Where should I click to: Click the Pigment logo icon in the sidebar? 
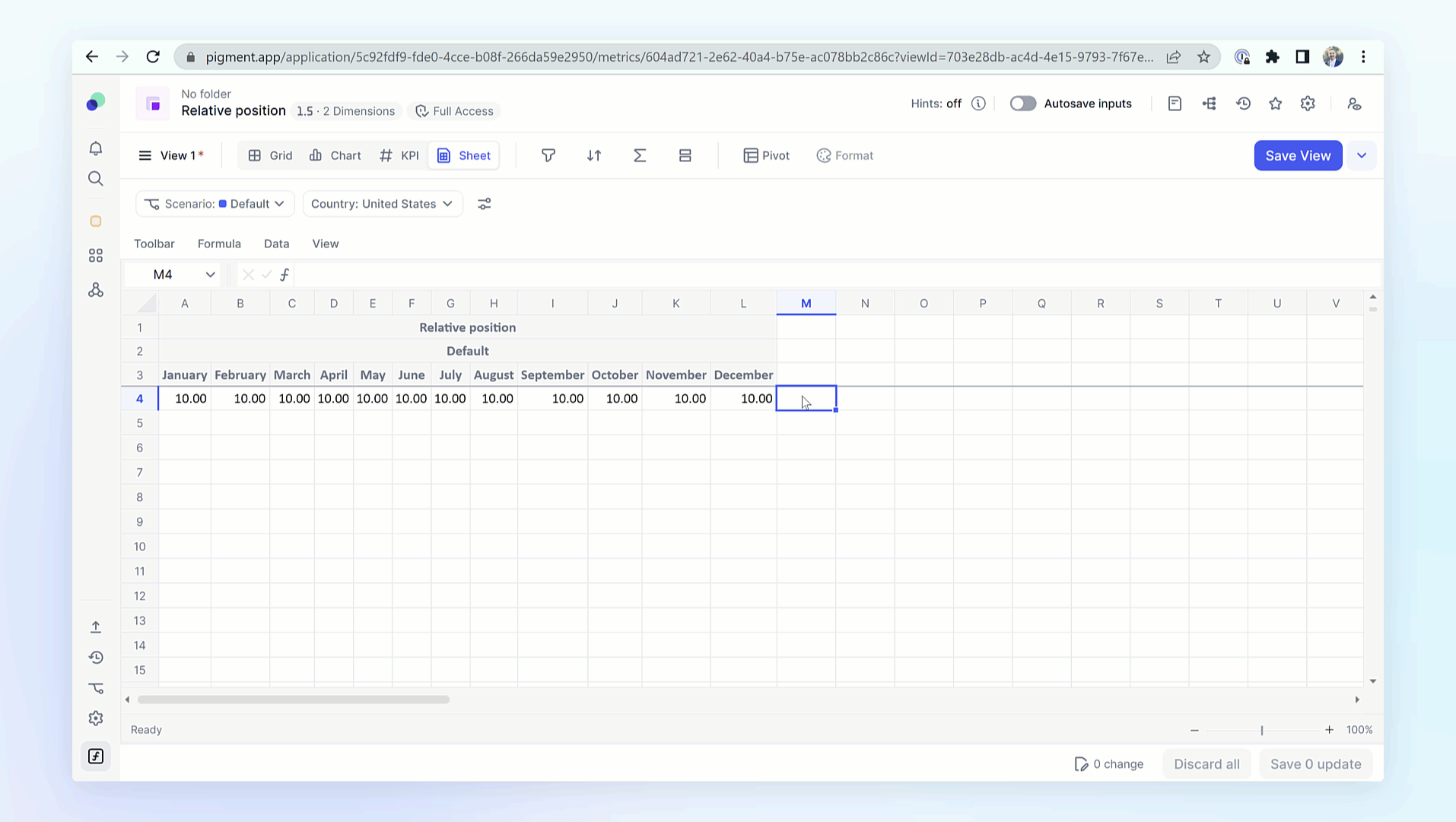click(x=95, y=102)
